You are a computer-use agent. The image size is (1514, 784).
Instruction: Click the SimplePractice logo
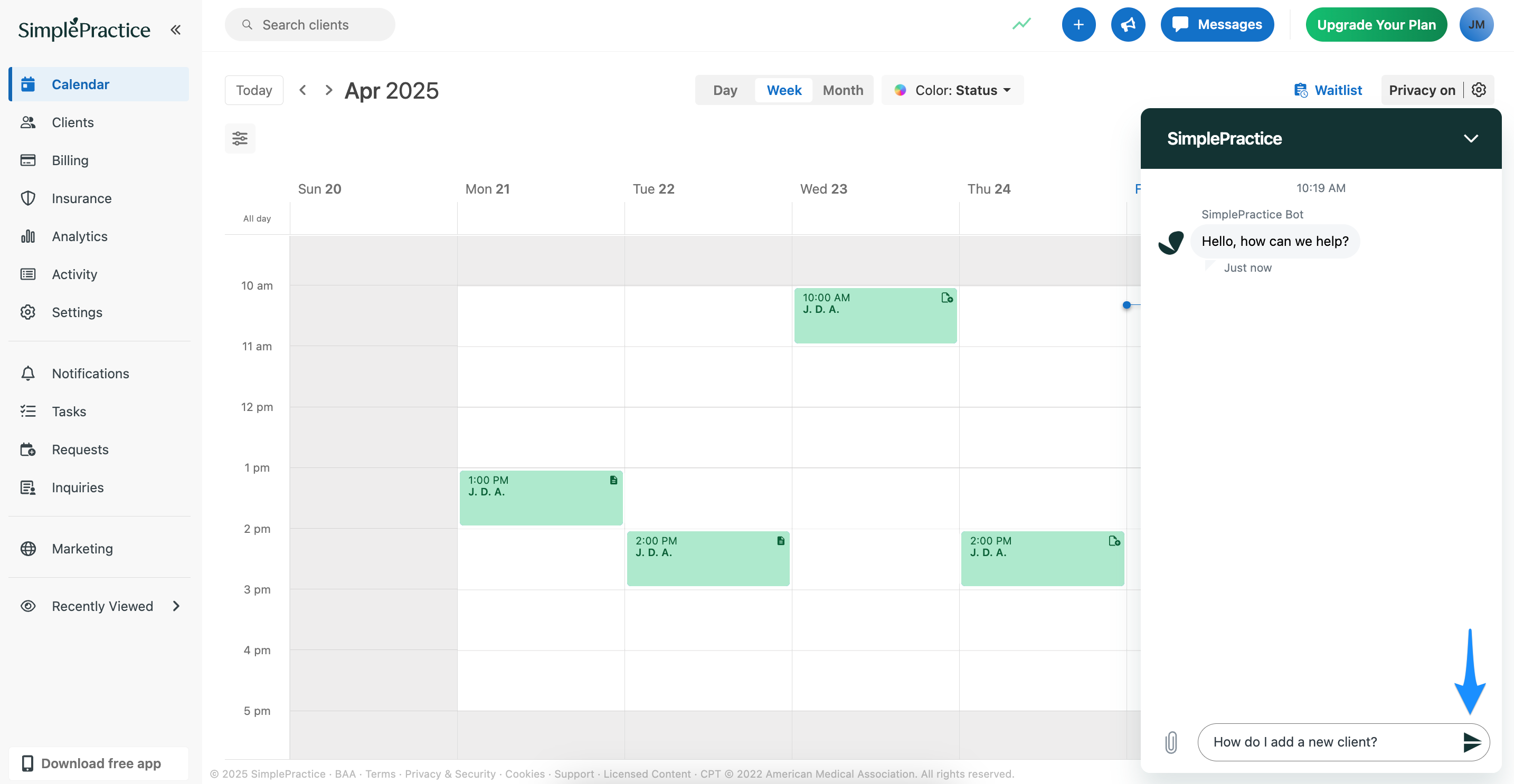tap(84, 29)
